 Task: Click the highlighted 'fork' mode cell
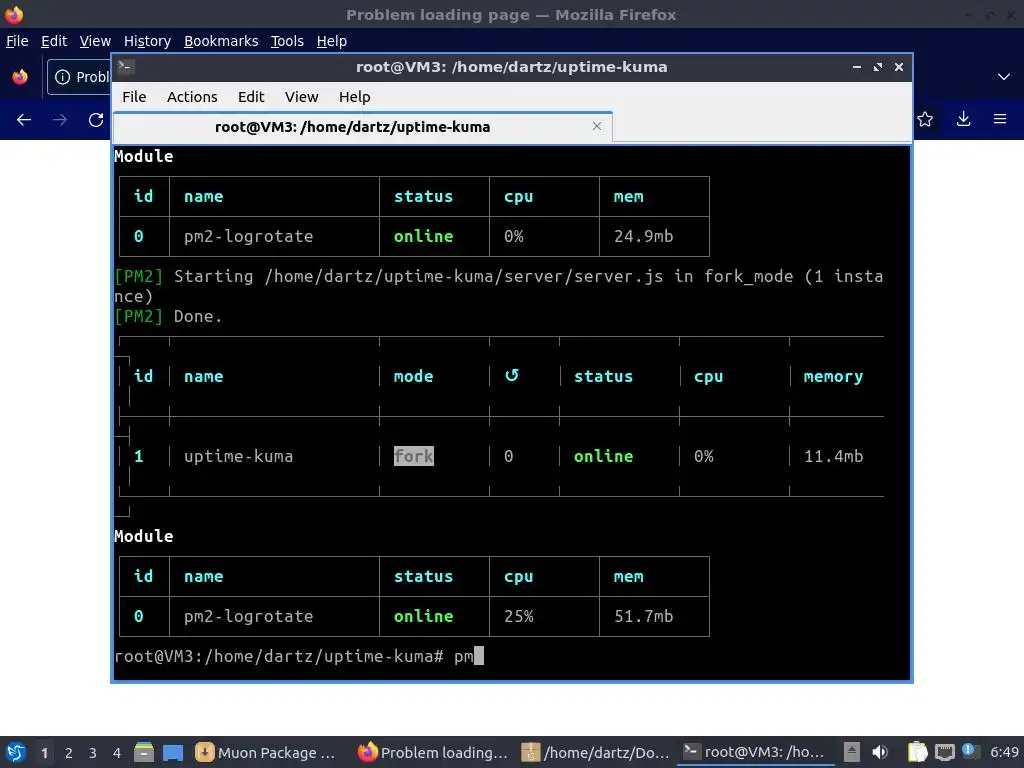click(413, 456)
